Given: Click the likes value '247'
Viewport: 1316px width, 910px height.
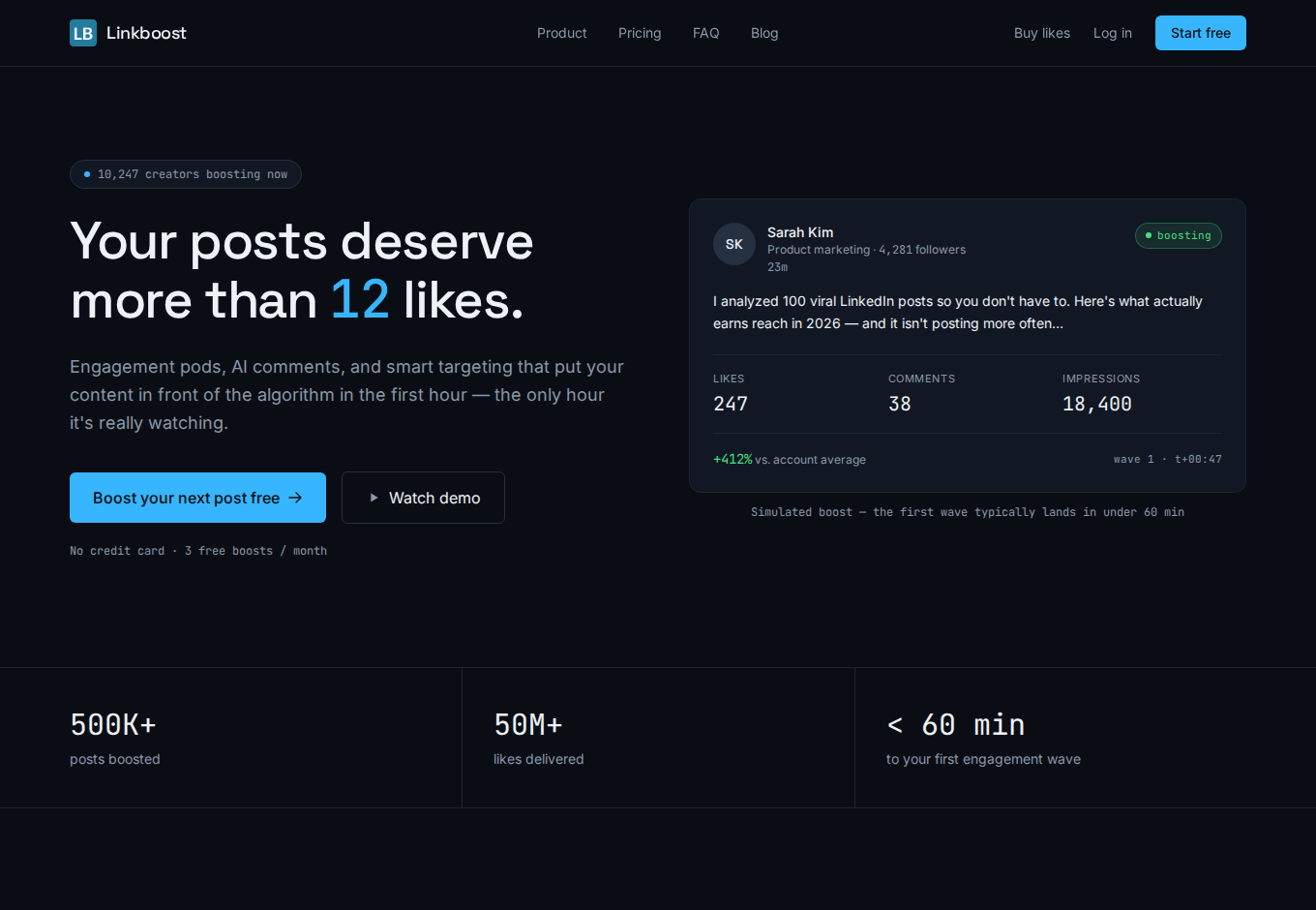Looking at the screenshot, I should (731, 404).
